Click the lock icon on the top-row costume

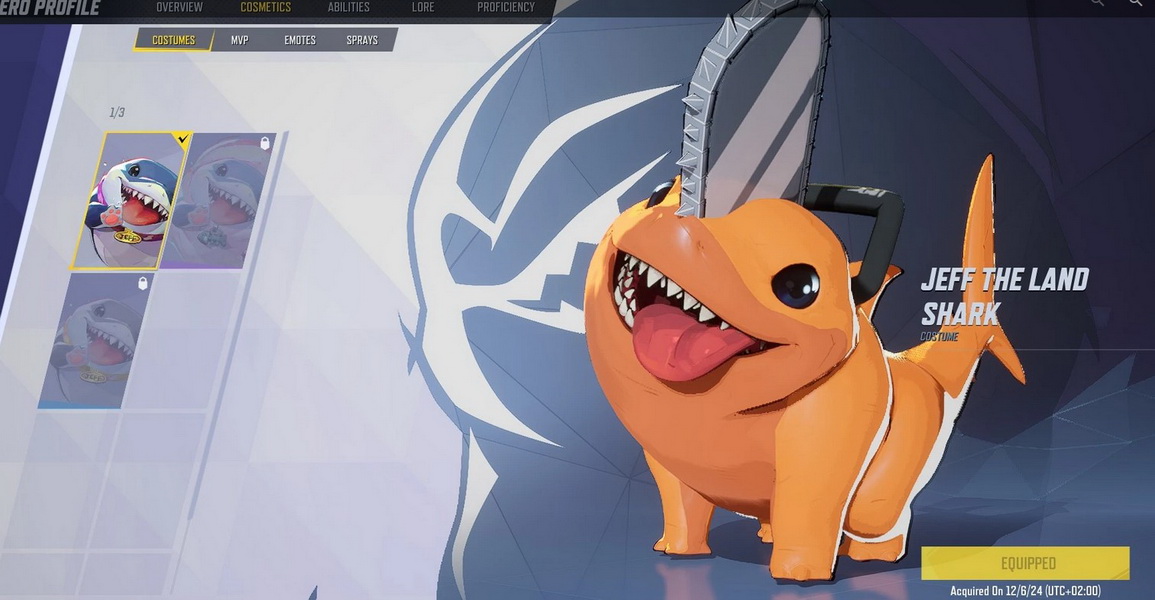pyautogui.click(x=265, y=143)
